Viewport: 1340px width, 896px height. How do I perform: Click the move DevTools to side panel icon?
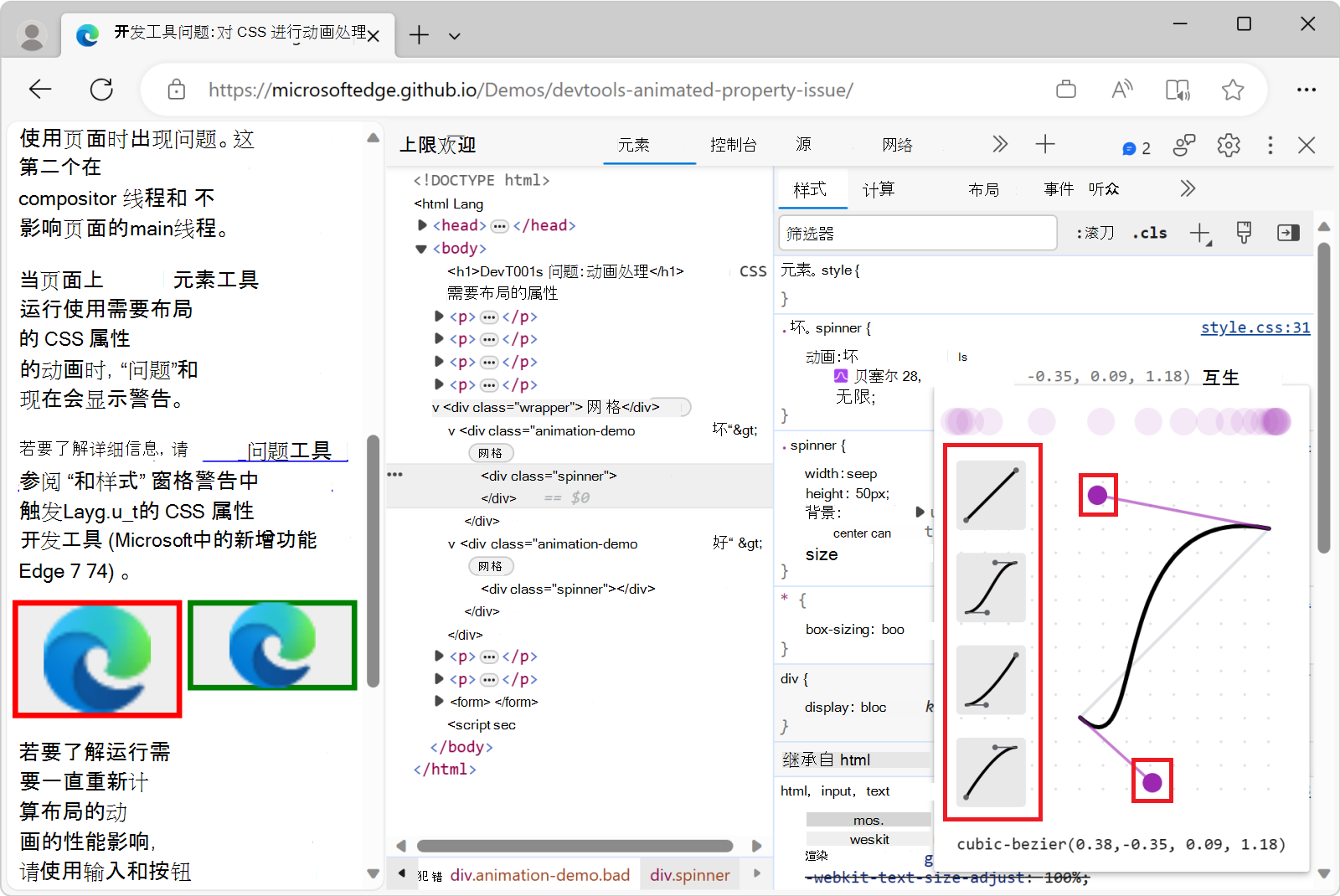click(x=1288, y=233)
